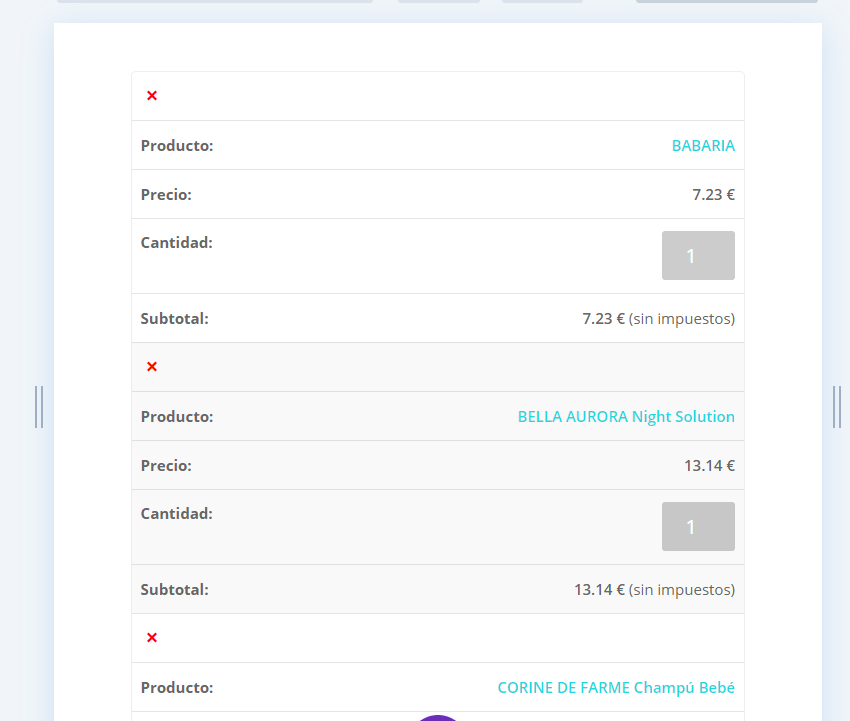
Task: Open CORINE DE FARME Champú Bebé link
Action: (616, 687)
